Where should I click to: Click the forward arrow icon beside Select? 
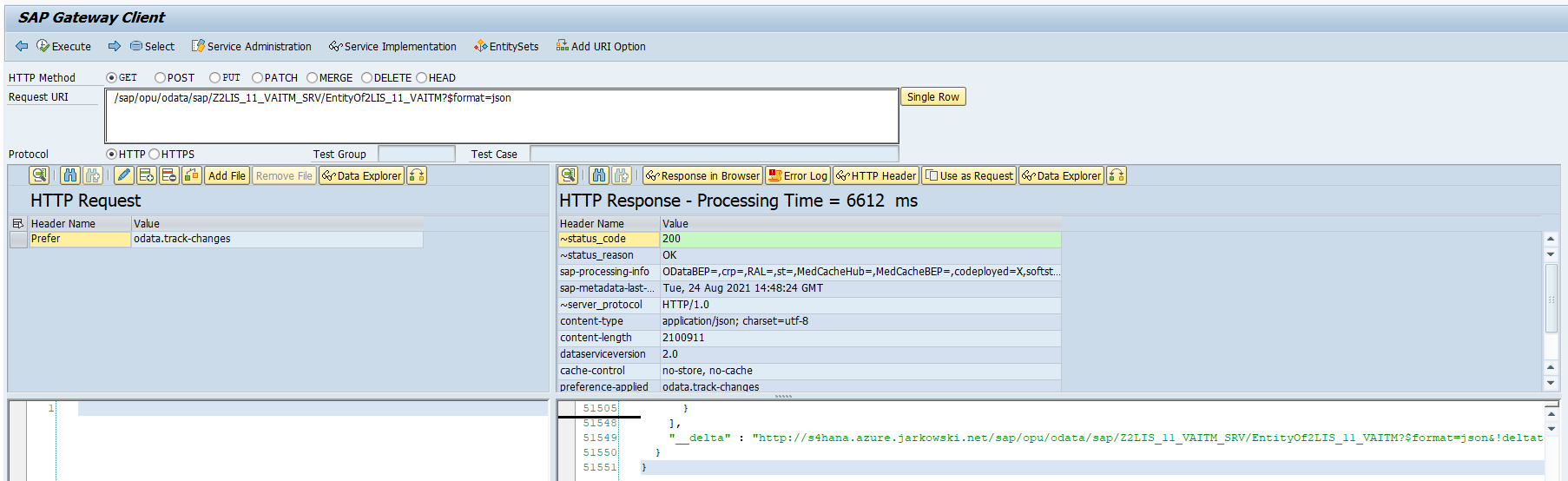point(114,46)
